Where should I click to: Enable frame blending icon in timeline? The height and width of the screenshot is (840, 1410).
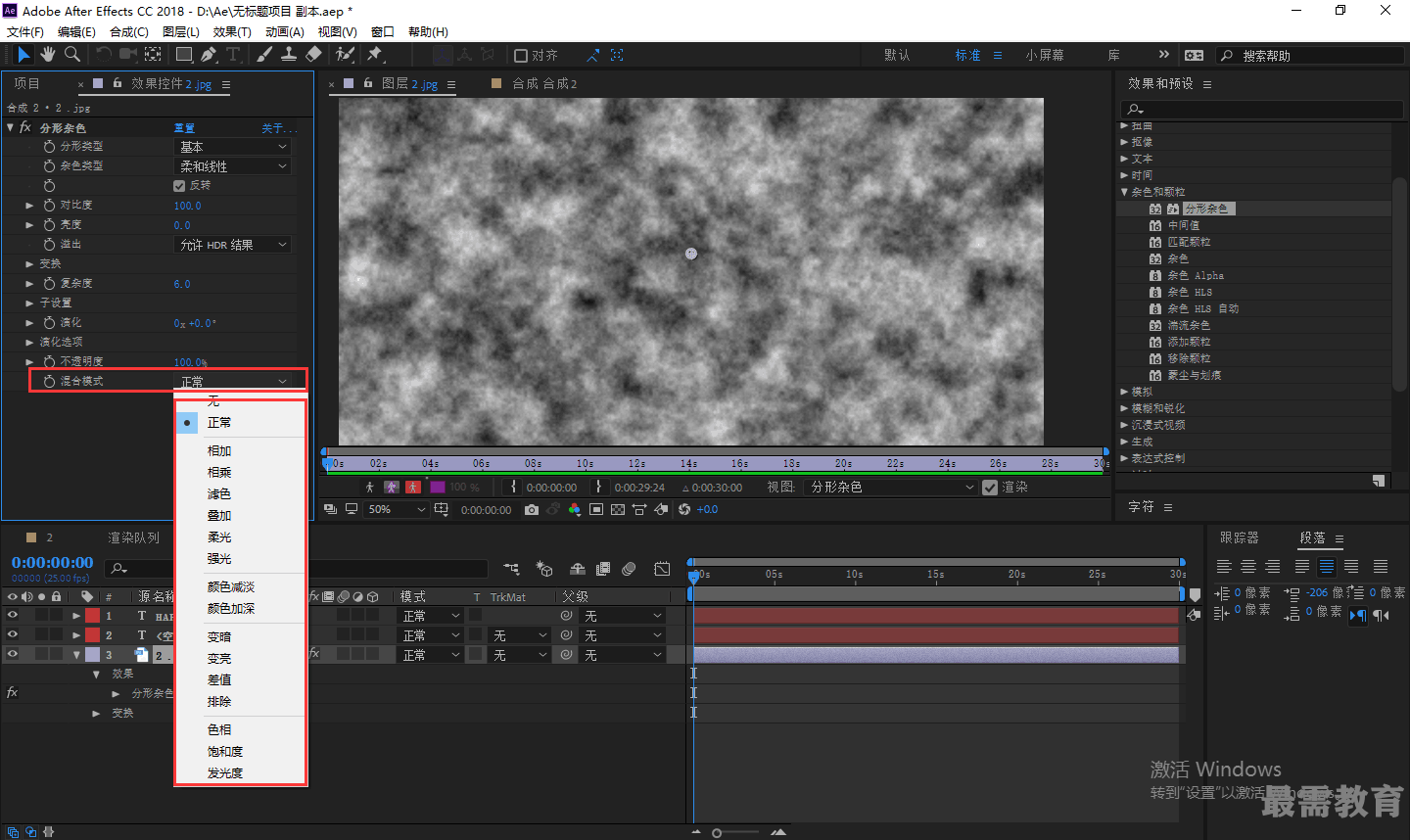pos(603,569)
